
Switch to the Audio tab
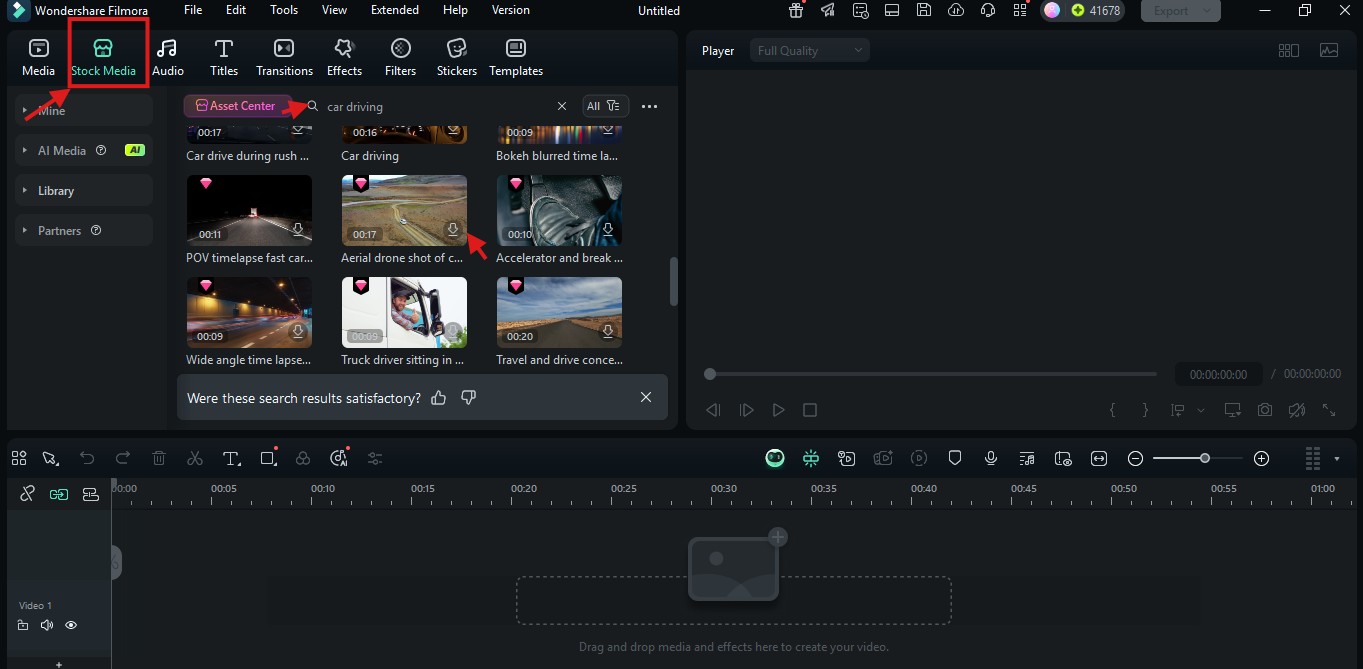point(168,58)
